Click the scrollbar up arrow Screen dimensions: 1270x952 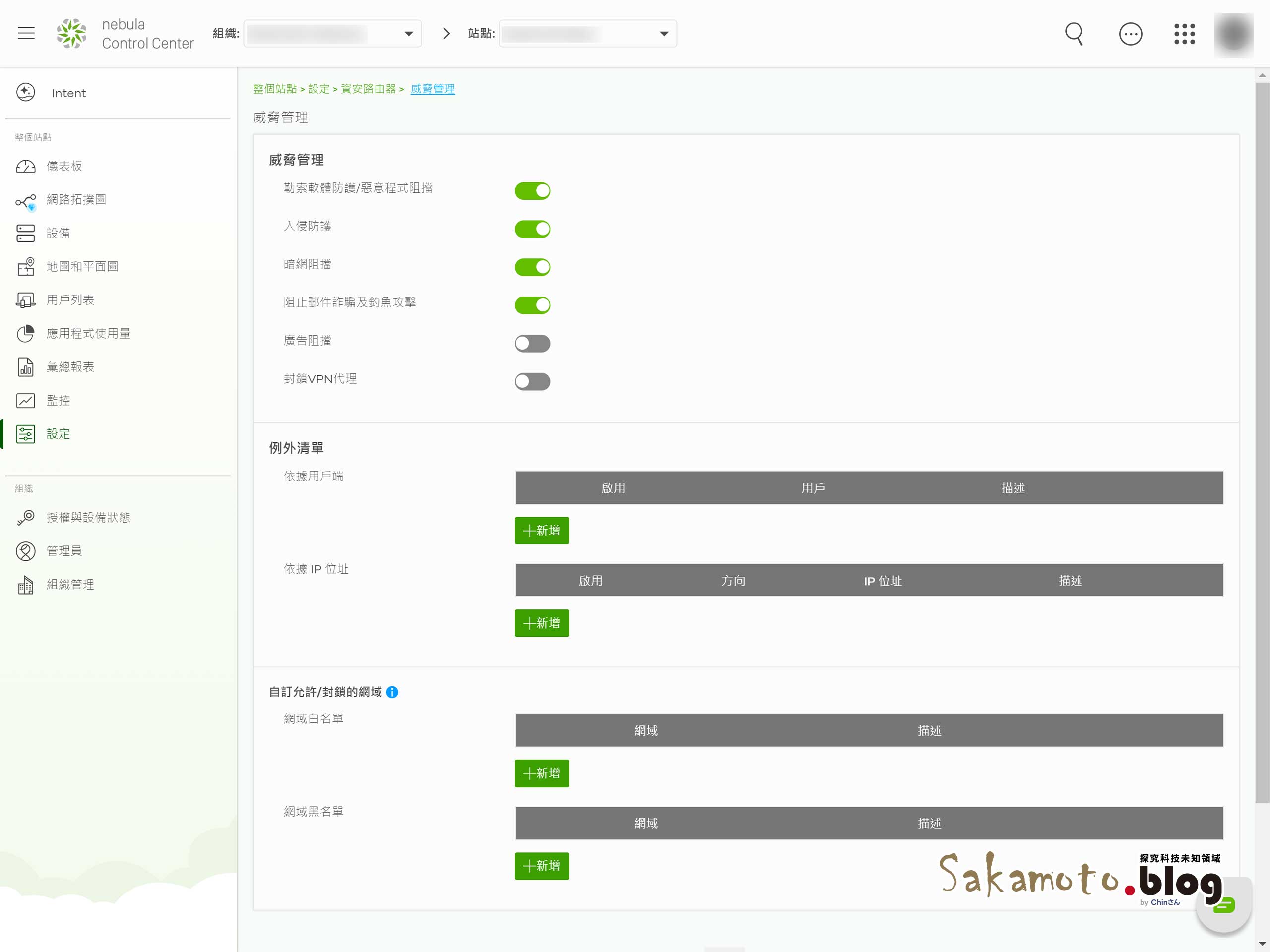click(1262, 75)
